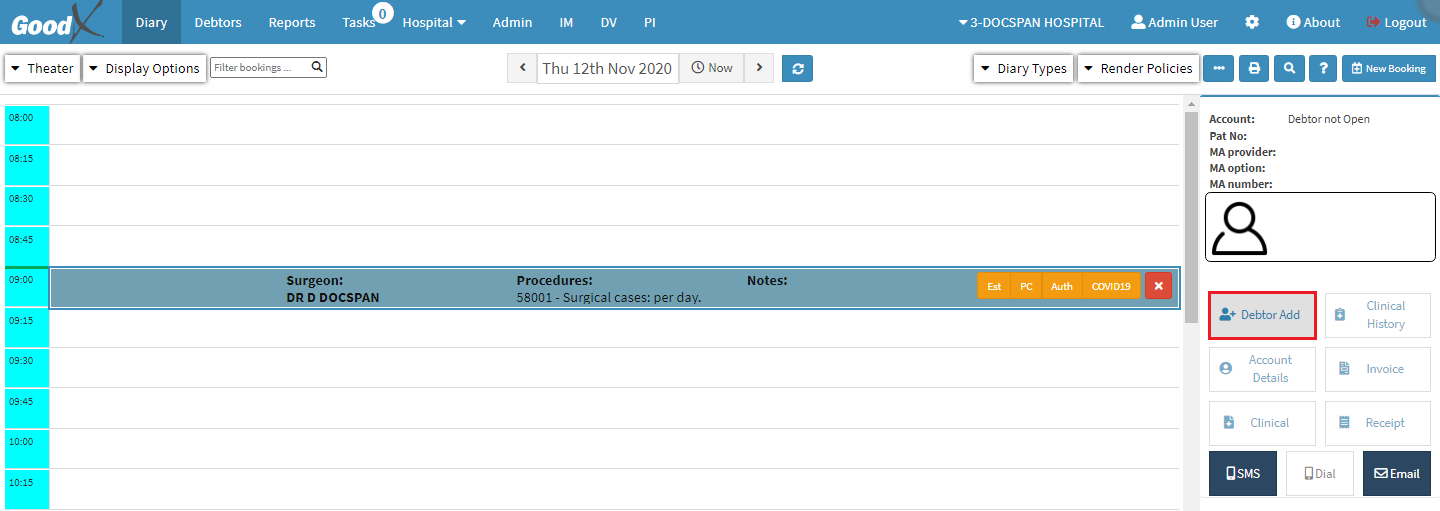Go to next day arrow

[759, 68]
